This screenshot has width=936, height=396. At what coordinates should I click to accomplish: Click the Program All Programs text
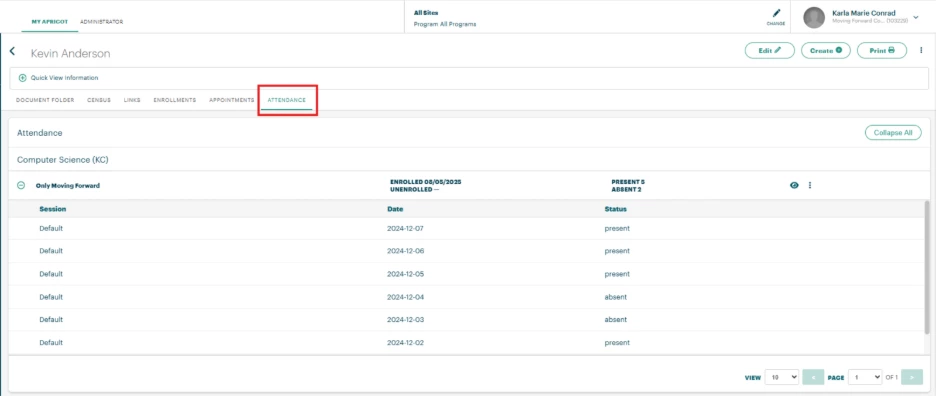coord(445,24)
